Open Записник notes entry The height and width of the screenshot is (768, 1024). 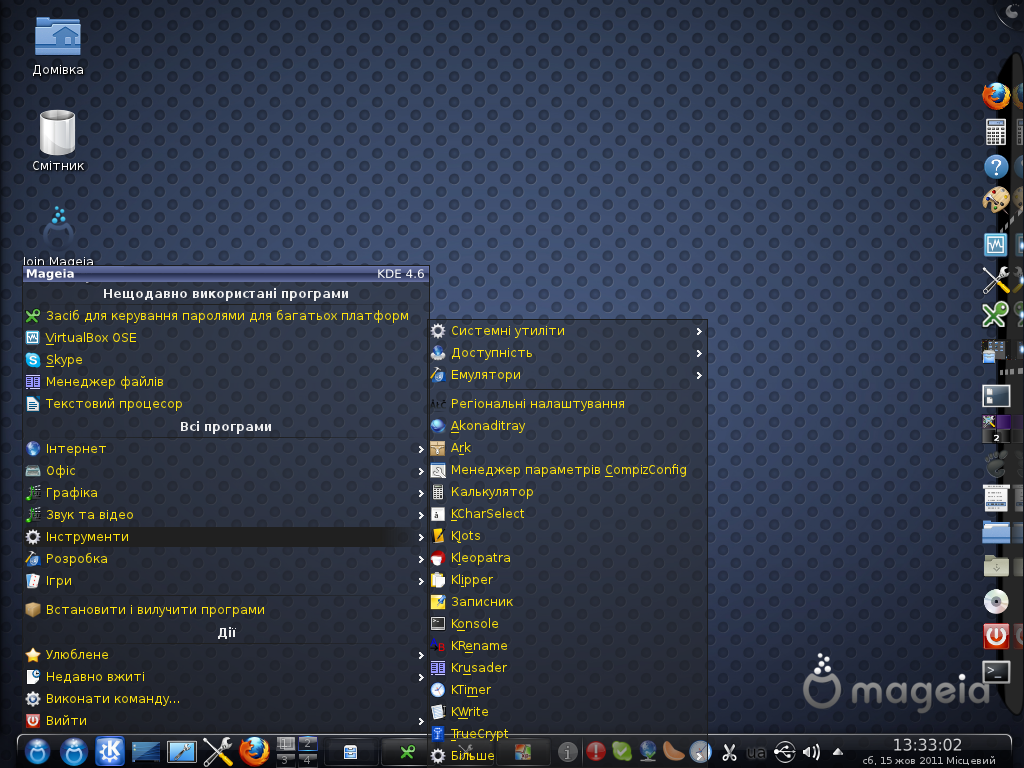pyautogui.click(x=568, y=601)
